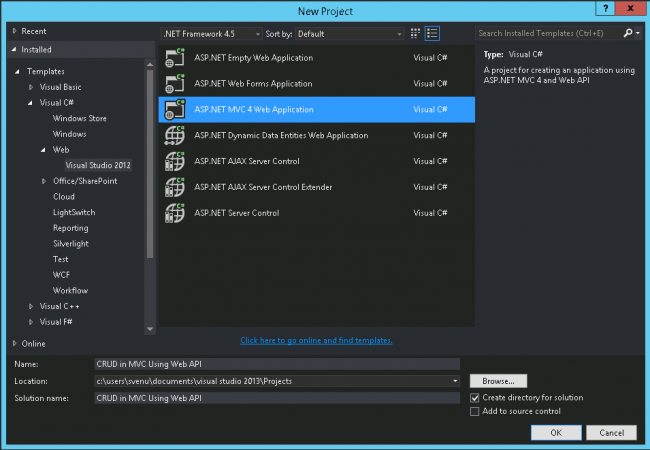Expand the Visual F# node
The width and height of the screenshot is (650, 450).
31,322
